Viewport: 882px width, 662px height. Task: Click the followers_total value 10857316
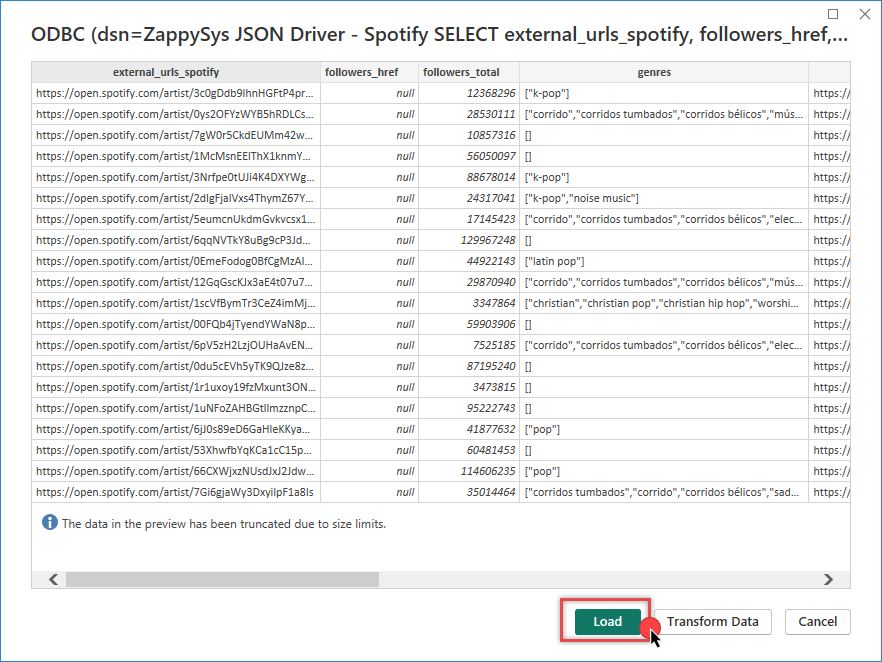469,135
